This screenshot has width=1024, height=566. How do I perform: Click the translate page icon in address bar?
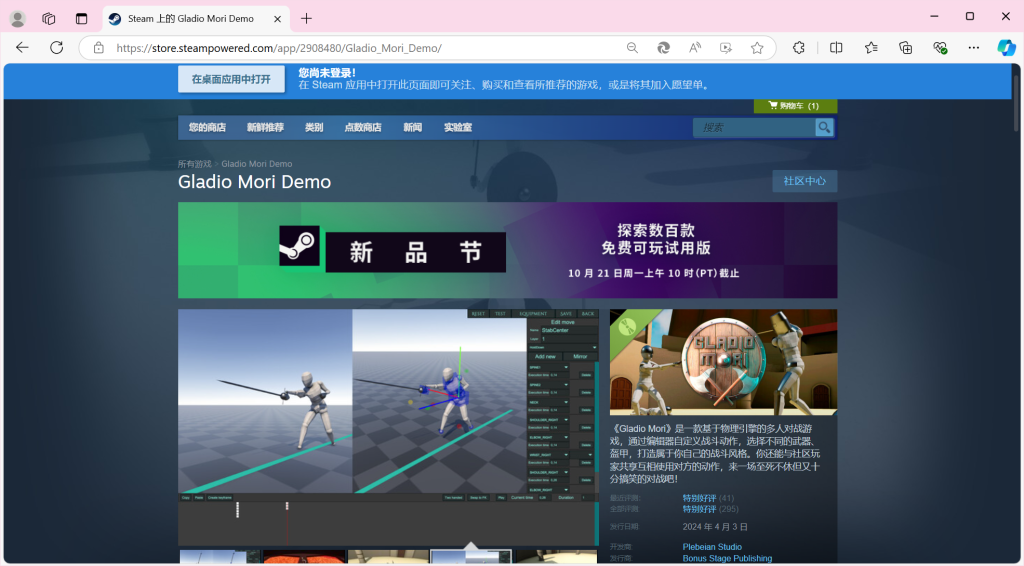[x=664, y=48]
